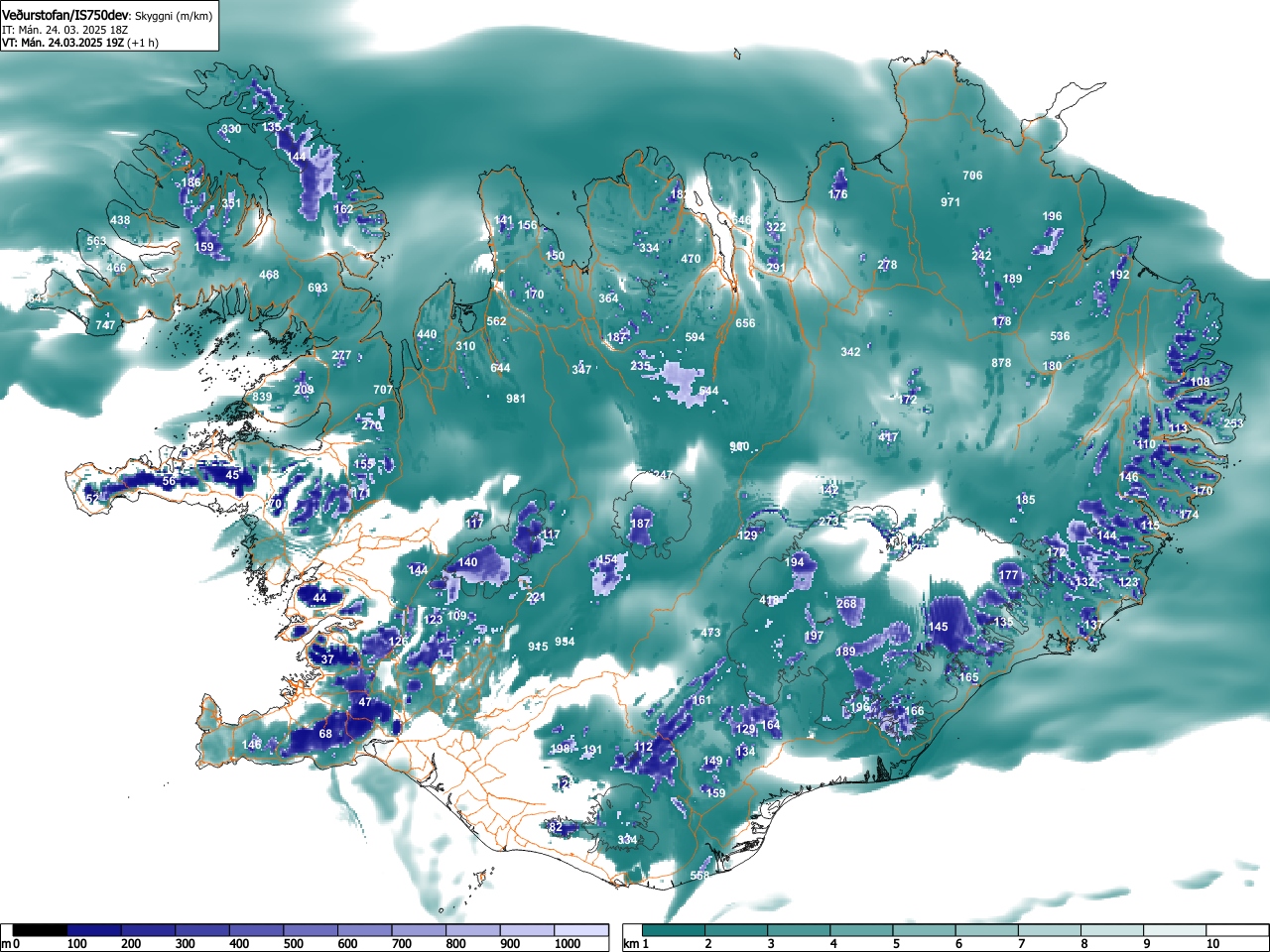Viewport: 1270px width, 952px height.
Task: Click the visibility value '278' on the map
Action: click(887, 265)
